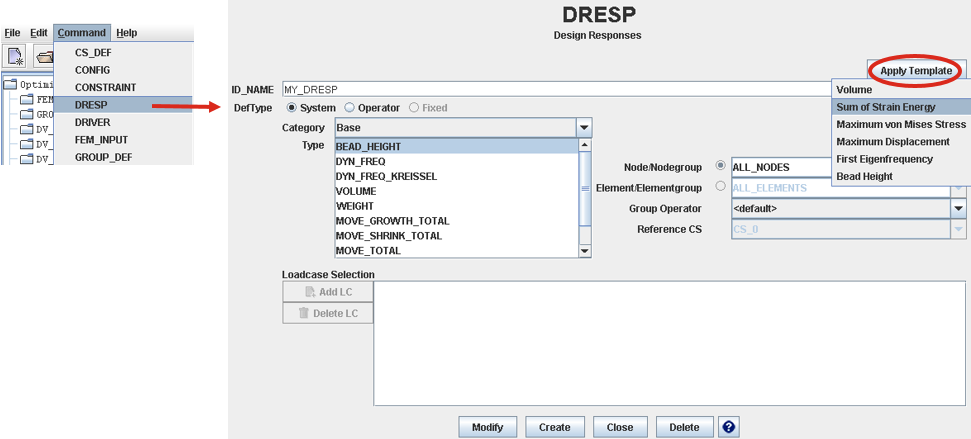Open the Apply Template dropdown
This screenshot has width=971, height=439.
(x=916, y=71)
